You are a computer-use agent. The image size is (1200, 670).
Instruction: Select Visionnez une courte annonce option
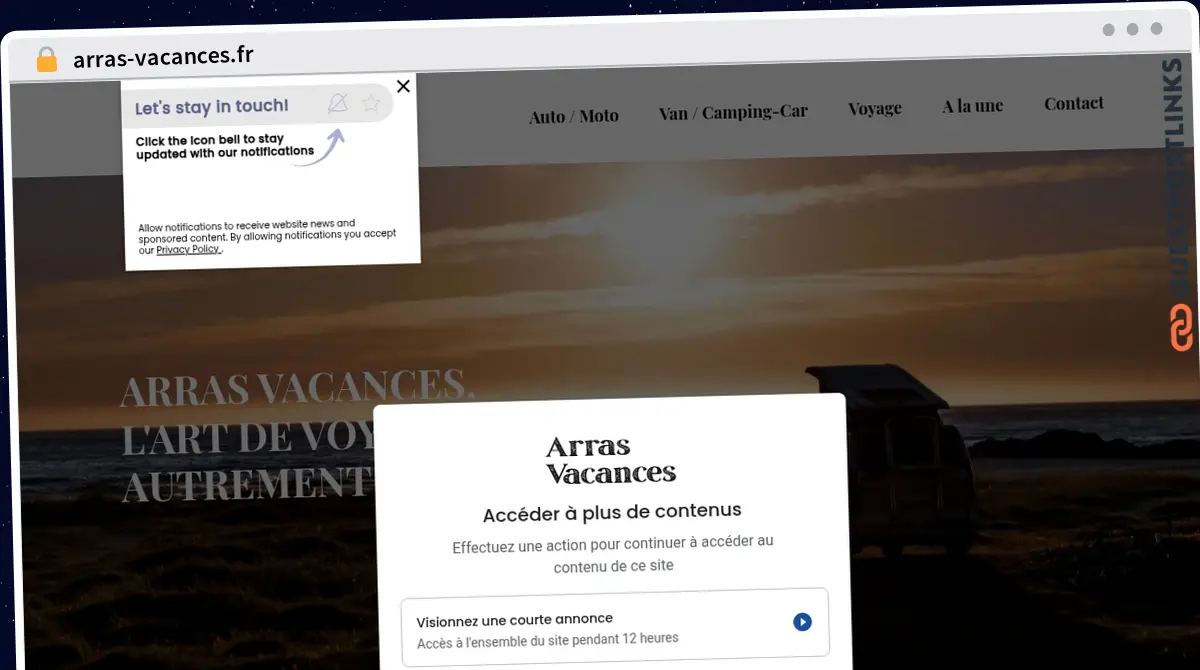615,628
